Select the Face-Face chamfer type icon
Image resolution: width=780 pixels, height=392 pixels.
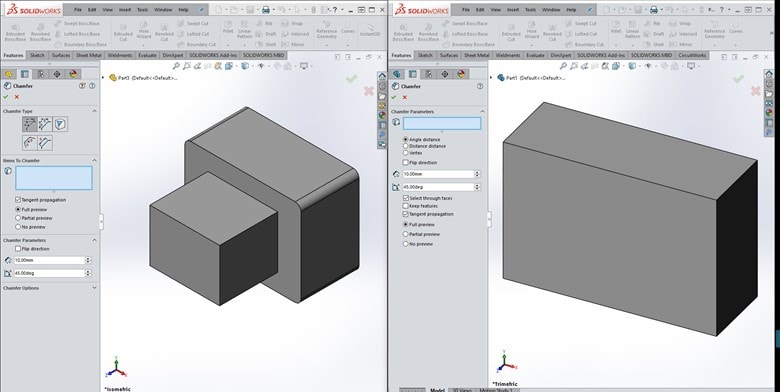[x=45, y=143]
